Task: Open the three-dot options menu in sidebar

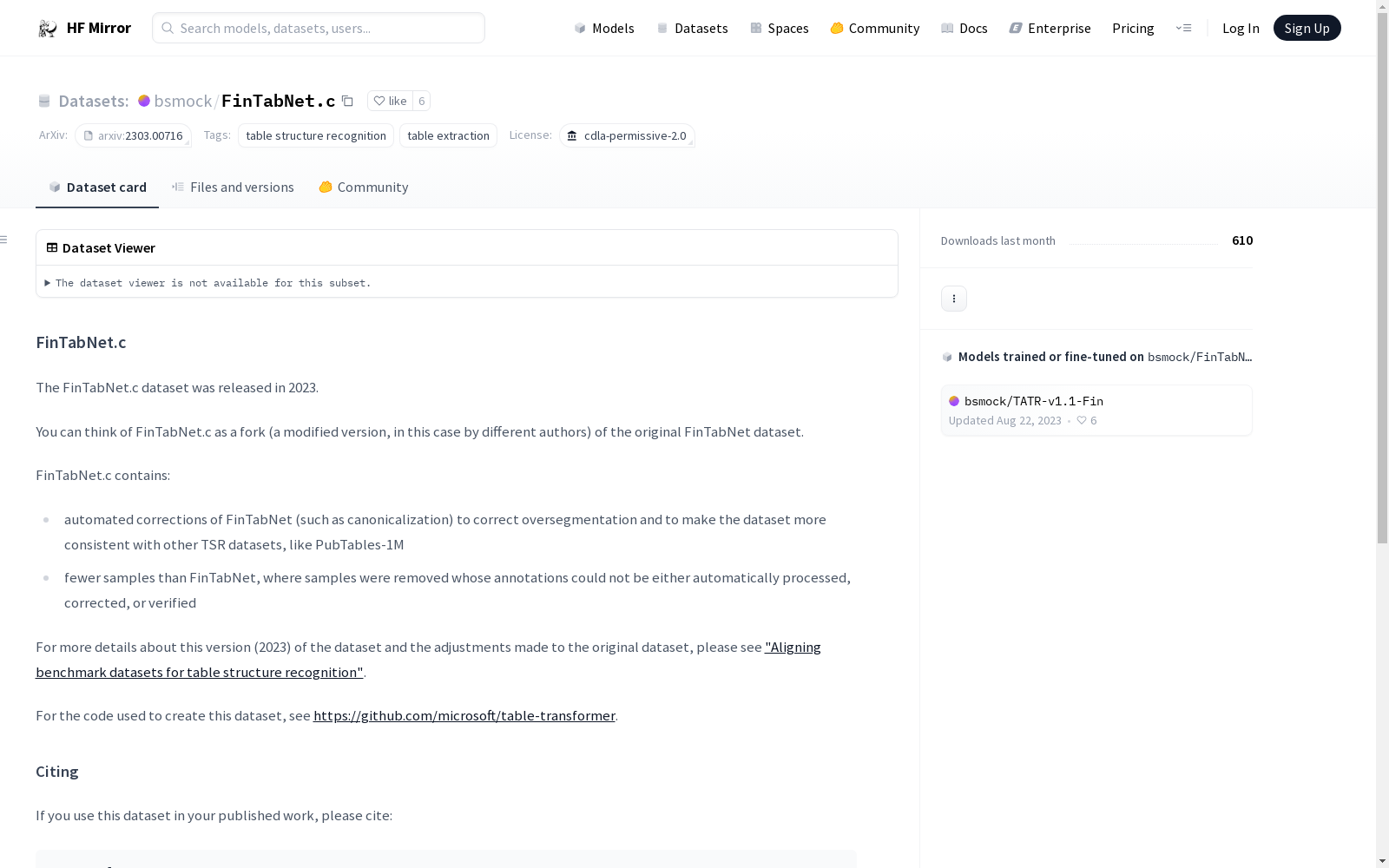Action: (954, 299)
